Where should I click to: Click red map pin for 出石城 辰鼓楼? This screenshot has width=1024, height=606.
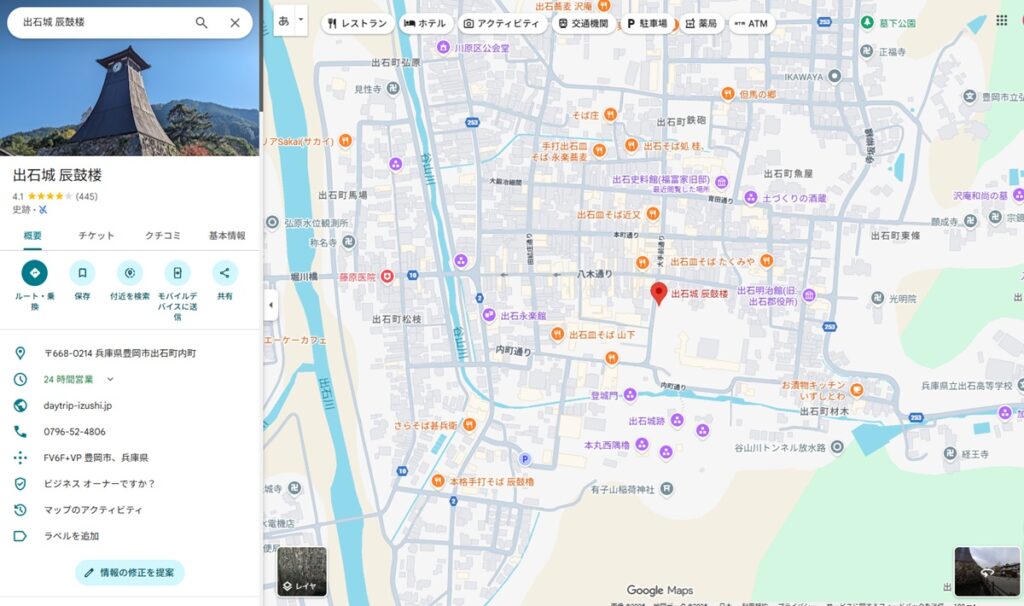point(658,293)
